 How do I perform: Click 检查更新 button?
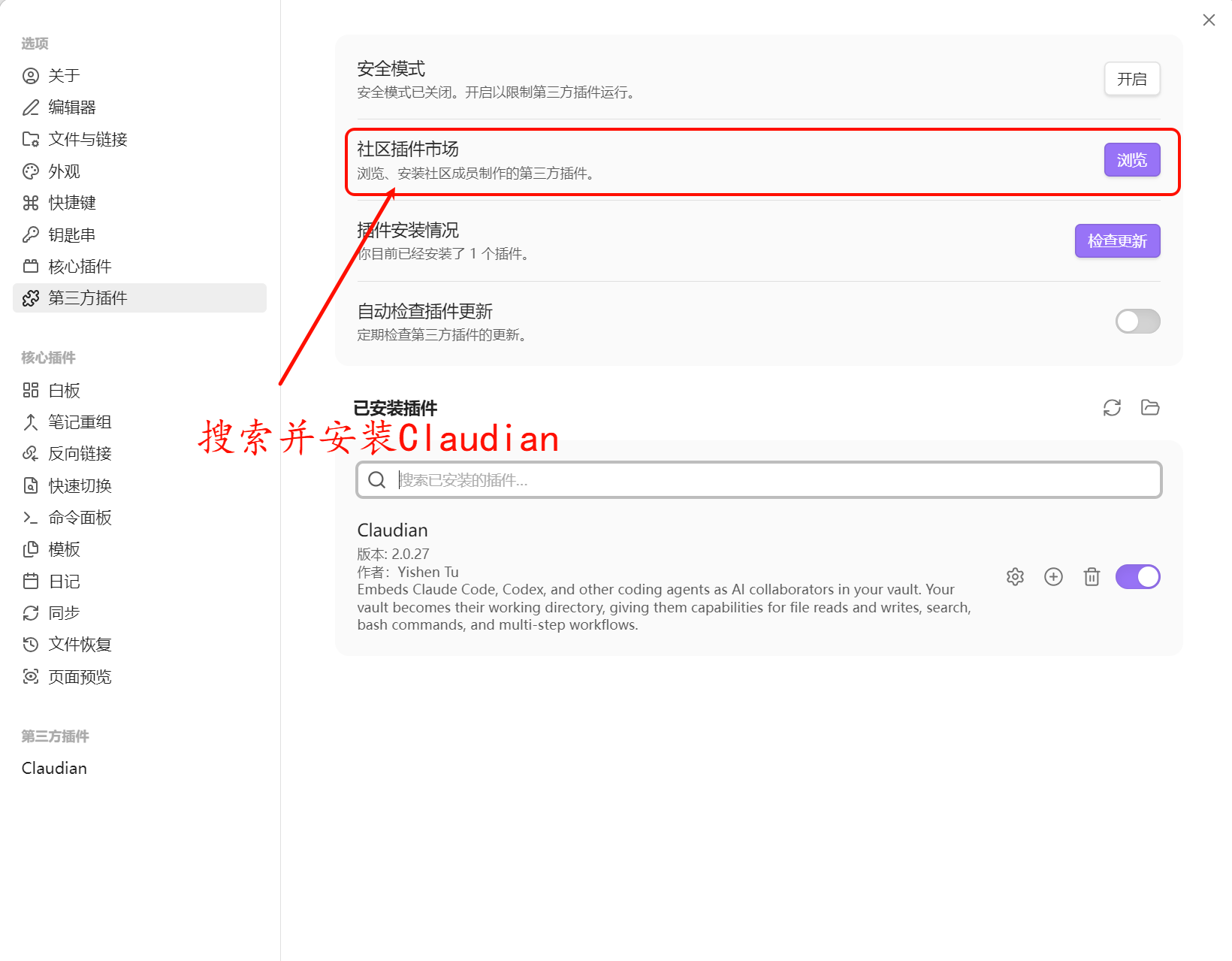point(1118,241)
